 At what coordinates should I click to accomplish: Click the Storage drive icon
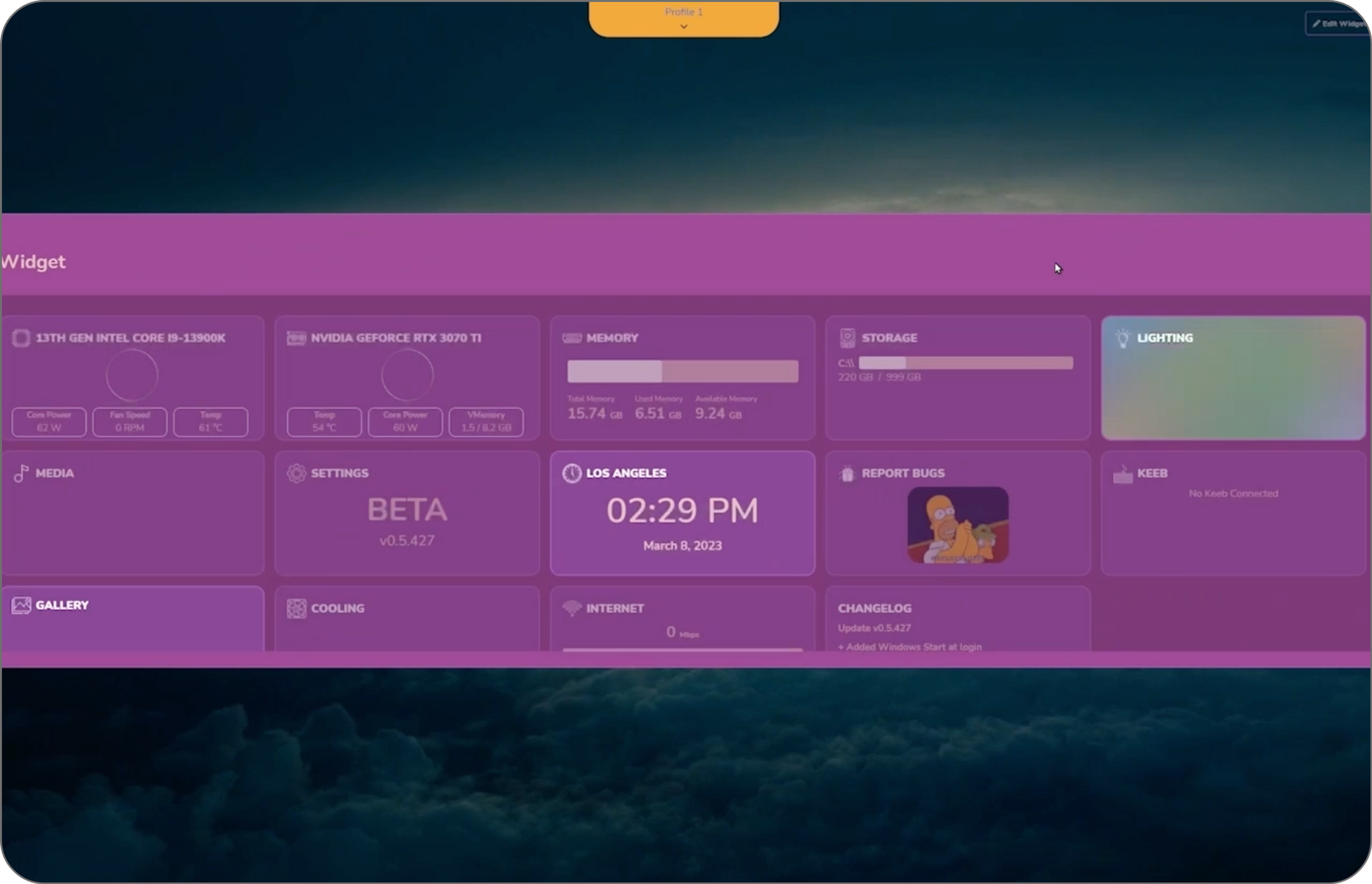tap(847, 338)
